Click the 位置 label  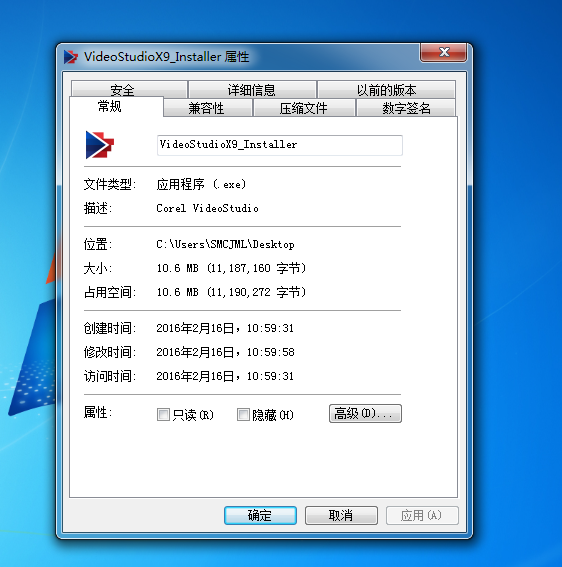98,244
